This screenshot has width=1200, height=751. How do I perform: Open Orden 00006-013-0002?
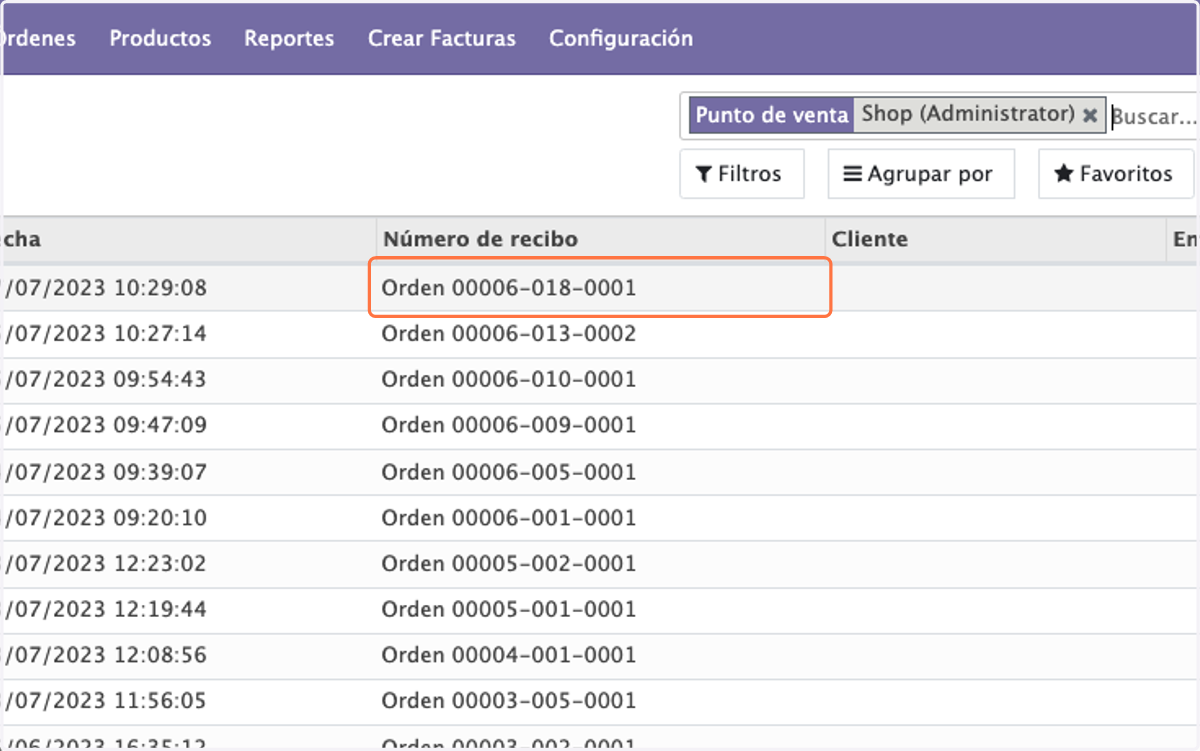[509, 333]
